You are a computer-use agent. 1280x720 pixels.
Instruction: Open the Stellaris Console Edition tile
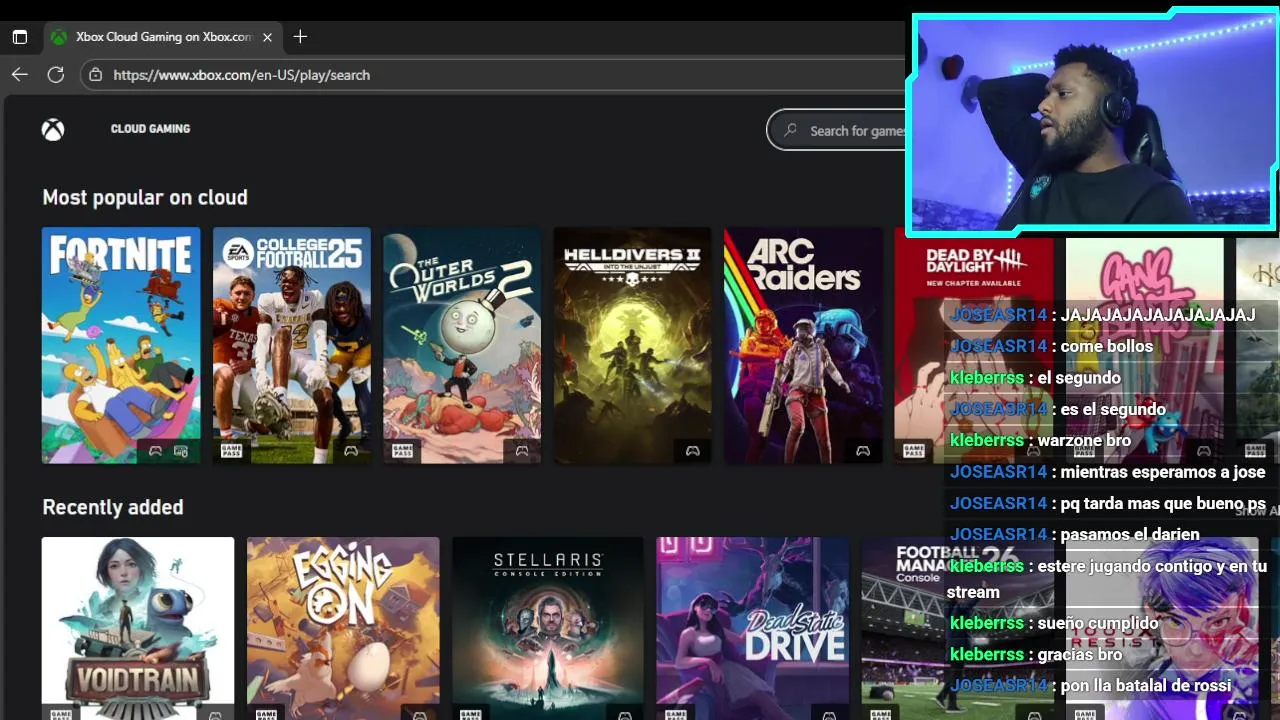pyautogui.click(x=548, y=628)
